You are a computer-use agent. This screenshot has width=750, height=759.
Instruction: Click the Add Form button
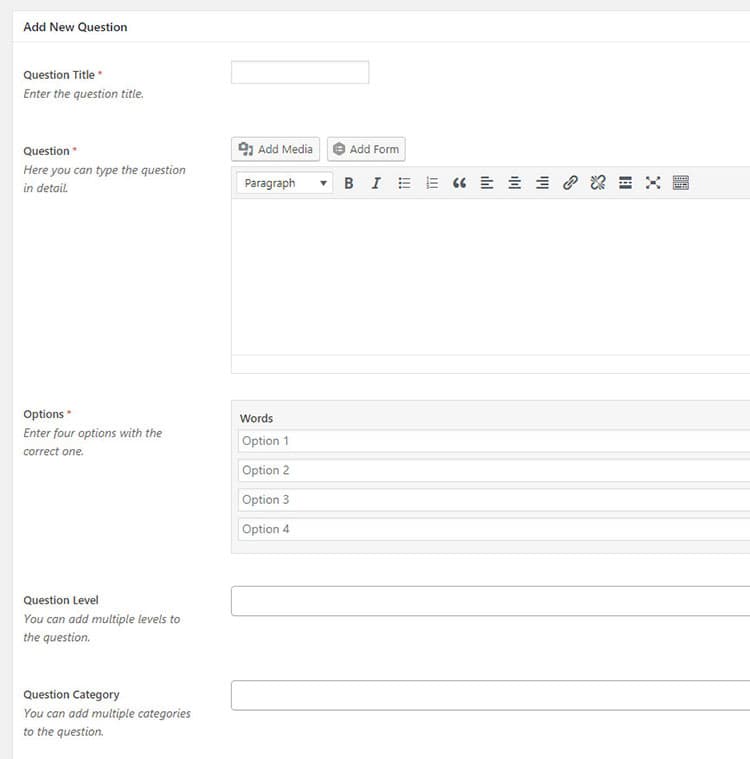point(366,149)
